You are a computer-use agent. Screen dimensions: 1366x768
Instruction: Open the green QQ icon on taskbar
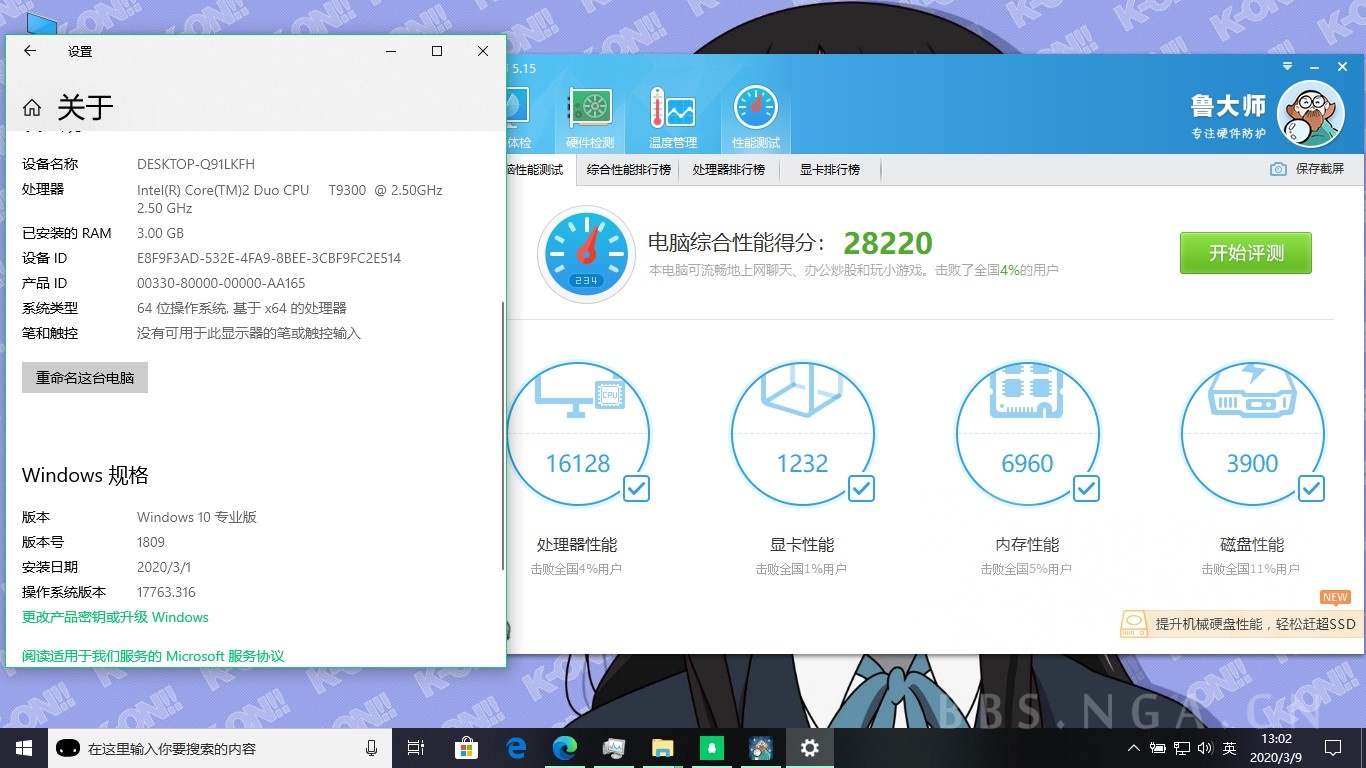pyautogui.click(x=711, y=747)
